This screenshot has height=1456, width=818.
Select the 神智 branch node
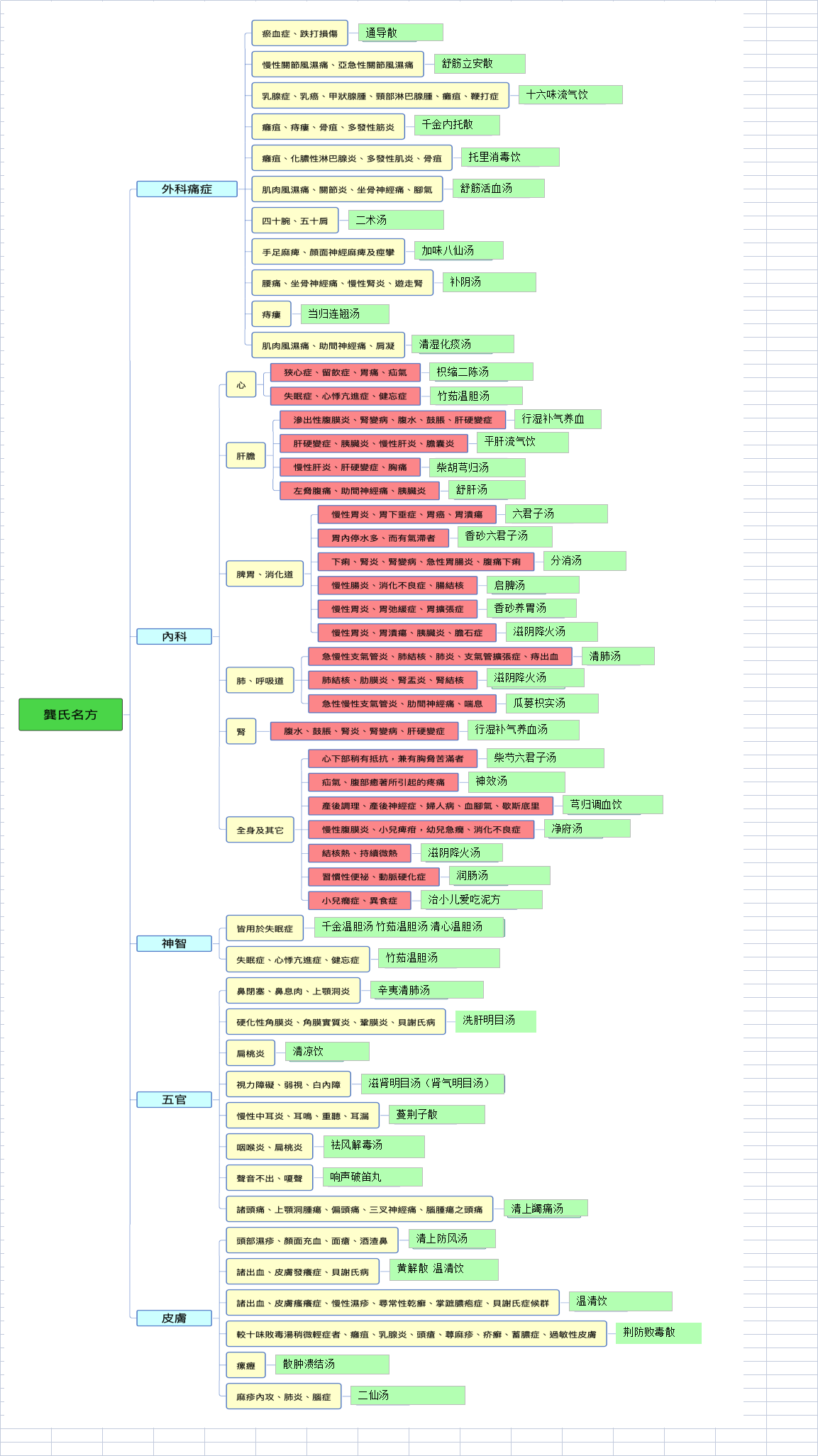(x=174, y=943)
